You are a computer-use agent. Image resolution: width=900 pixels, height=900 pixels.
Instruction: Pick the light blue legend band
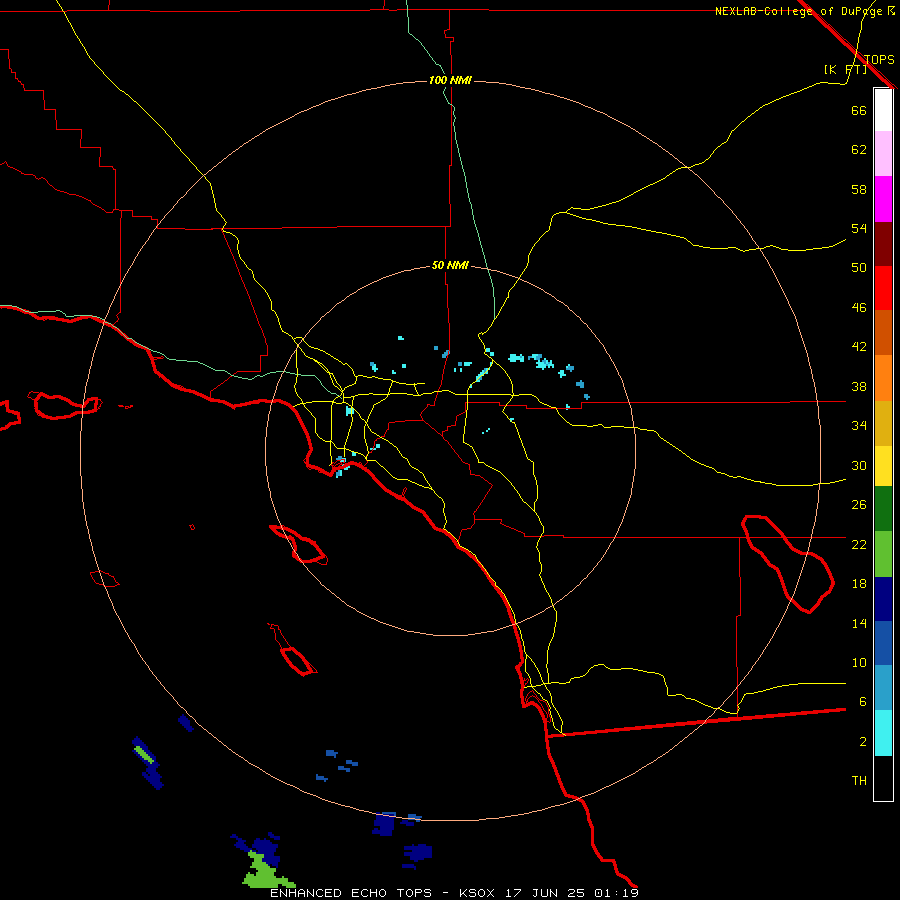point(883,688)
